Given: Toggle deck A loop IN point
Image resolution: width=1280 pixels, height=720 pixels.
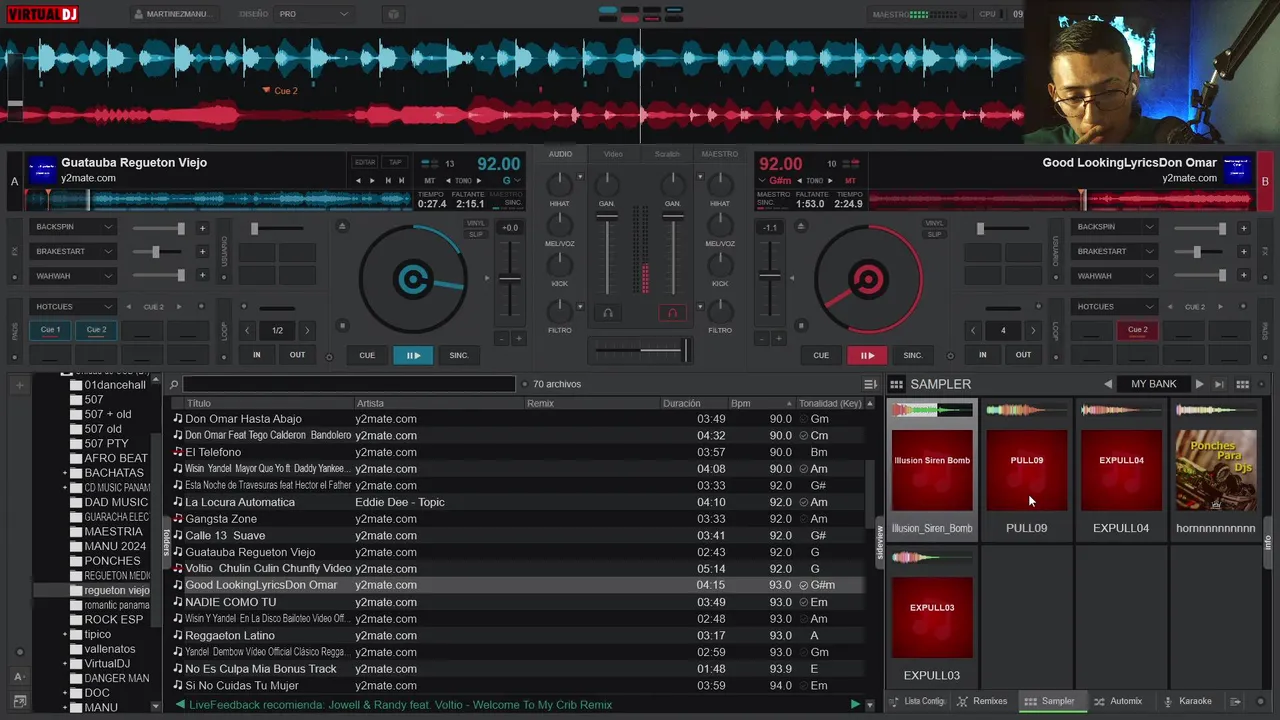Looking at the screenshot, I should (x=257, y=355).
